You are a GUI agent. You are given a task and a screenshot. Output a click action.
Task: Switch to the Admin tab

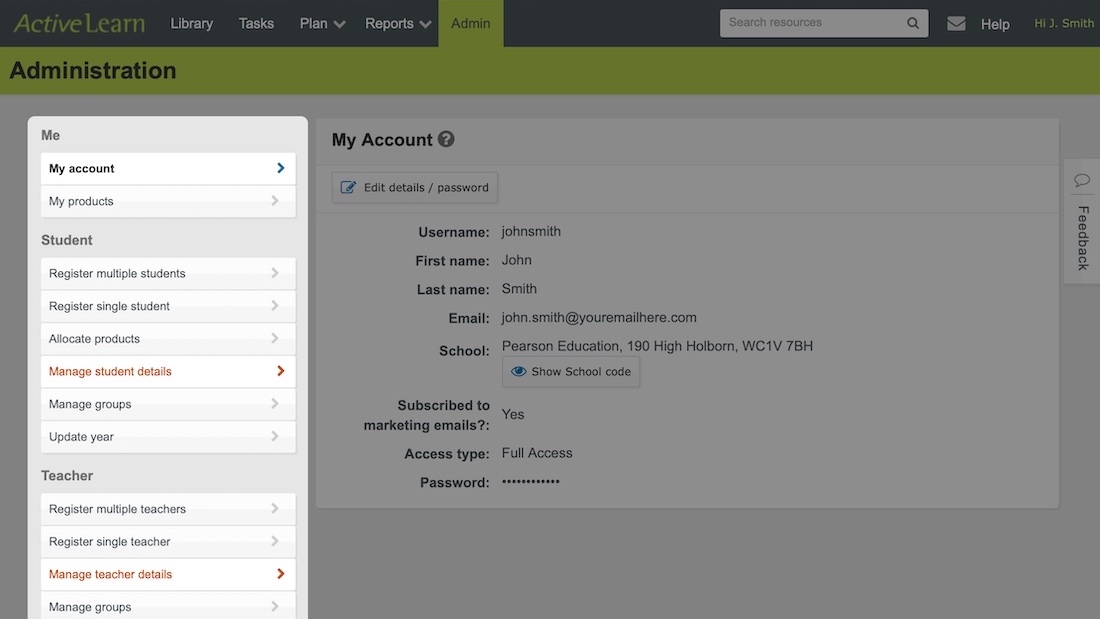tap(470, 22)
